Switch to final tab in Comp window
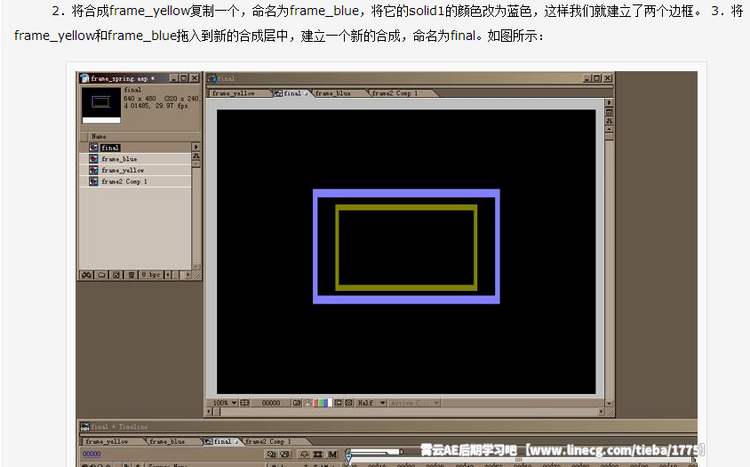The width and height of the screenshot is (750, 467). tap(291, 93)
